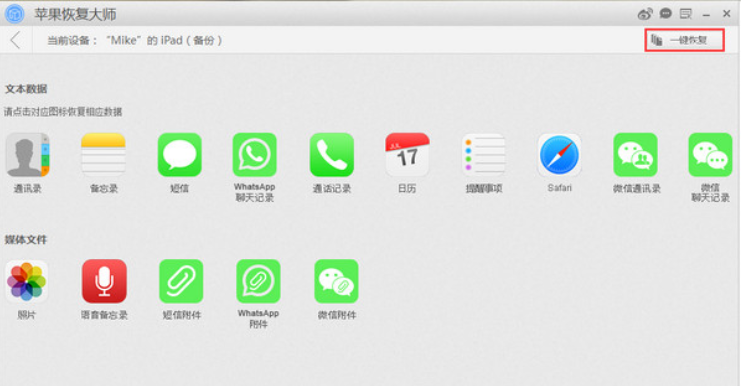Select the Voice memos (语音备忘录) icon

tap(104, 282)
